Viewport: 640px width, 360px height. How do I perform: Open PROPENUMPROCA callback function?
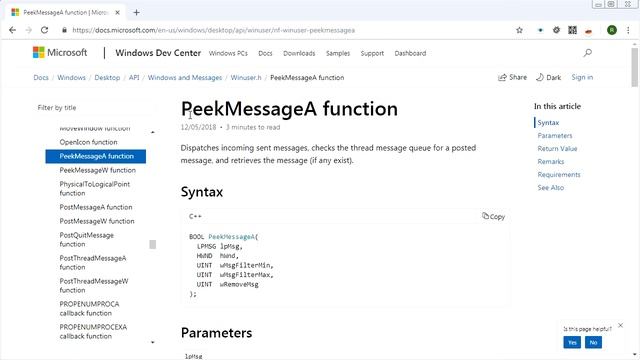[89, 309]
